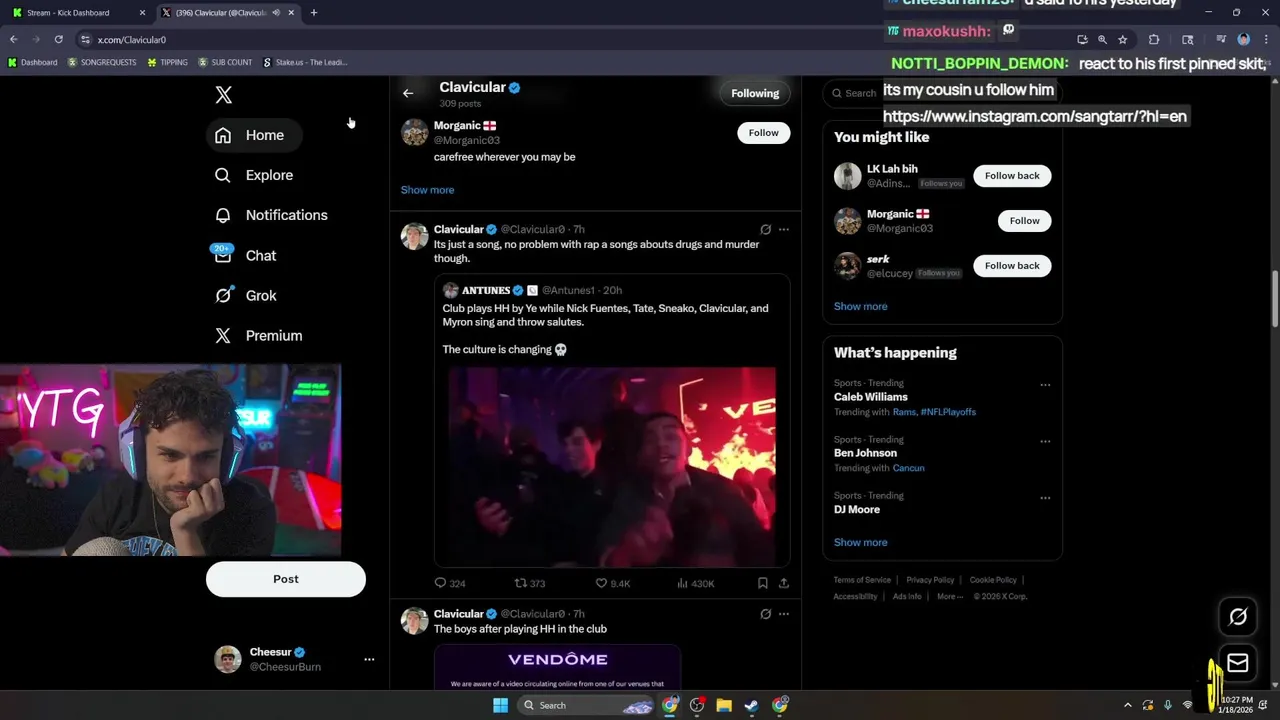Viewport: 1280px width, 720px height.
Task: Bookmark the 'Its just a song' post
Action: [763, 583]
